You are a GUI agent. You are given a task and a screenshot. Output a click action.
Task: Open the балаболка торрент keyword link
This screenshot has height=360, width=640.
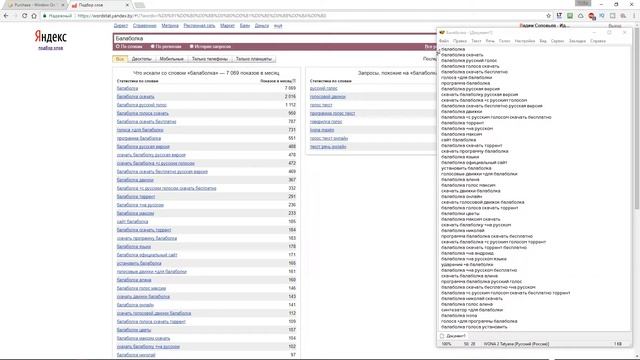(136, 197)
